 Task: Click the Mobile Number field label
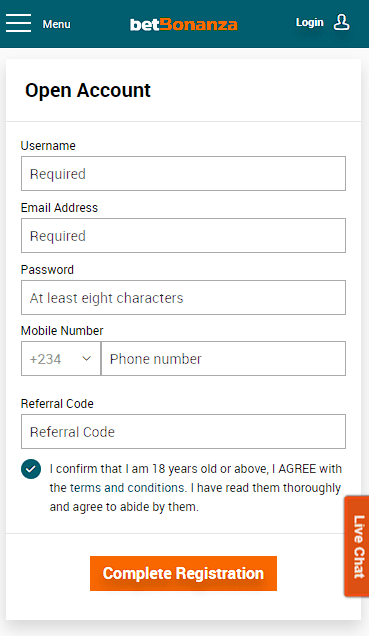click(x=62, y=331)
